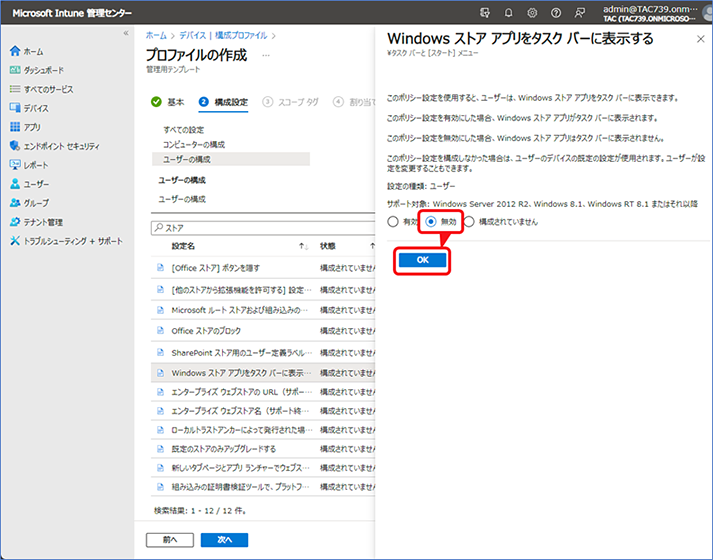
Task: Open the ellipsis menu next to プロファイルの作成
Action: point(266,55)
